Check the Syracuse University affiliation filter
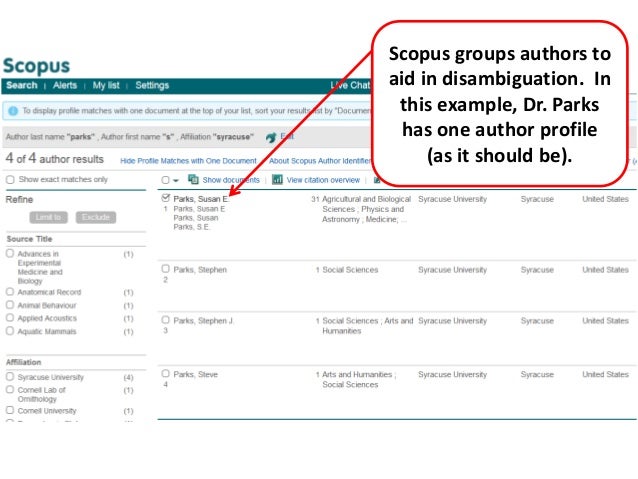638x479 pixels. [10, 377]
